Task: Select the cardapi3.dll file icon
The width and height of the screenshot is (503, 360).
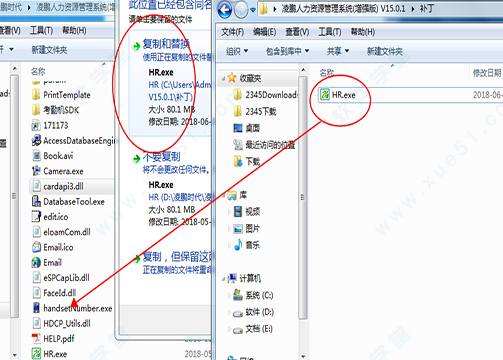Action: pos(36,186)
